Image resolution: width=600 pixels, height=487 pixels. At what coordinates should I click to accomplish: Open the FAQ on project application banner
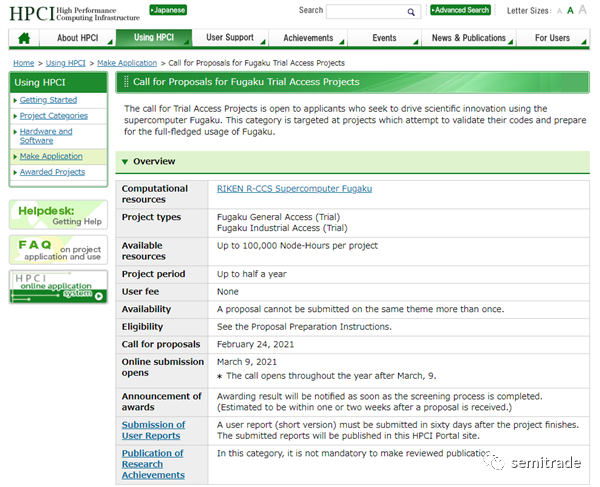(x=58, y=250)
